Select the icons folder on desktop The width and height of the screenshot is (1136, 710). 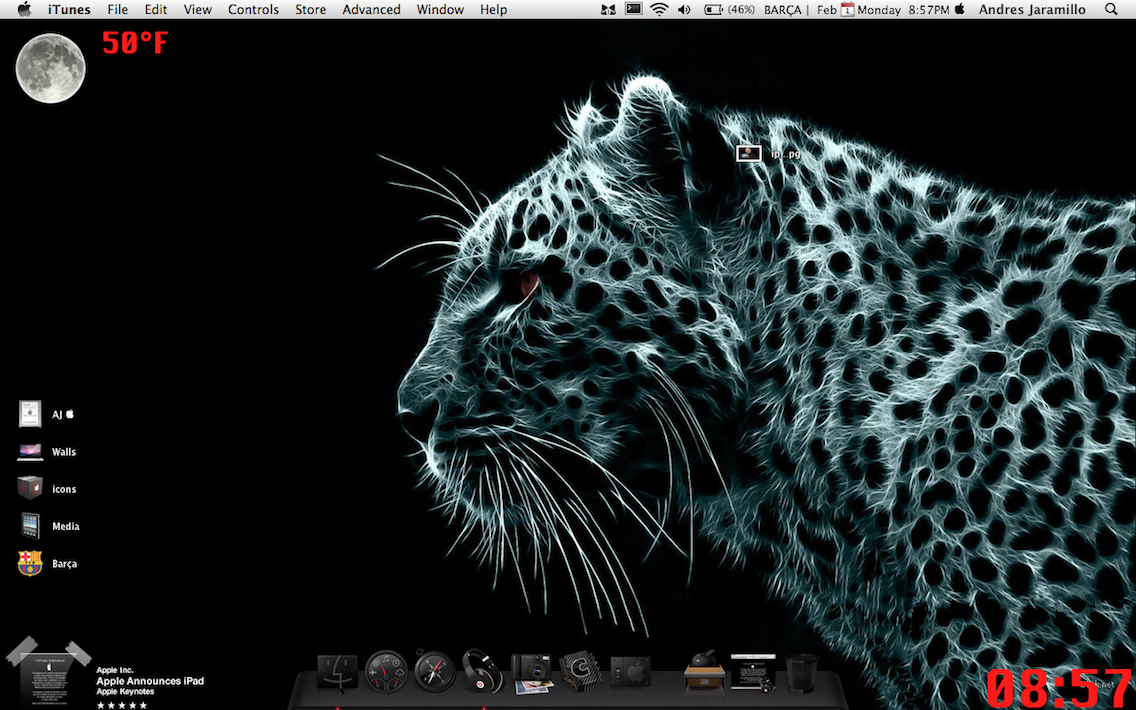(x=30, y=488)
